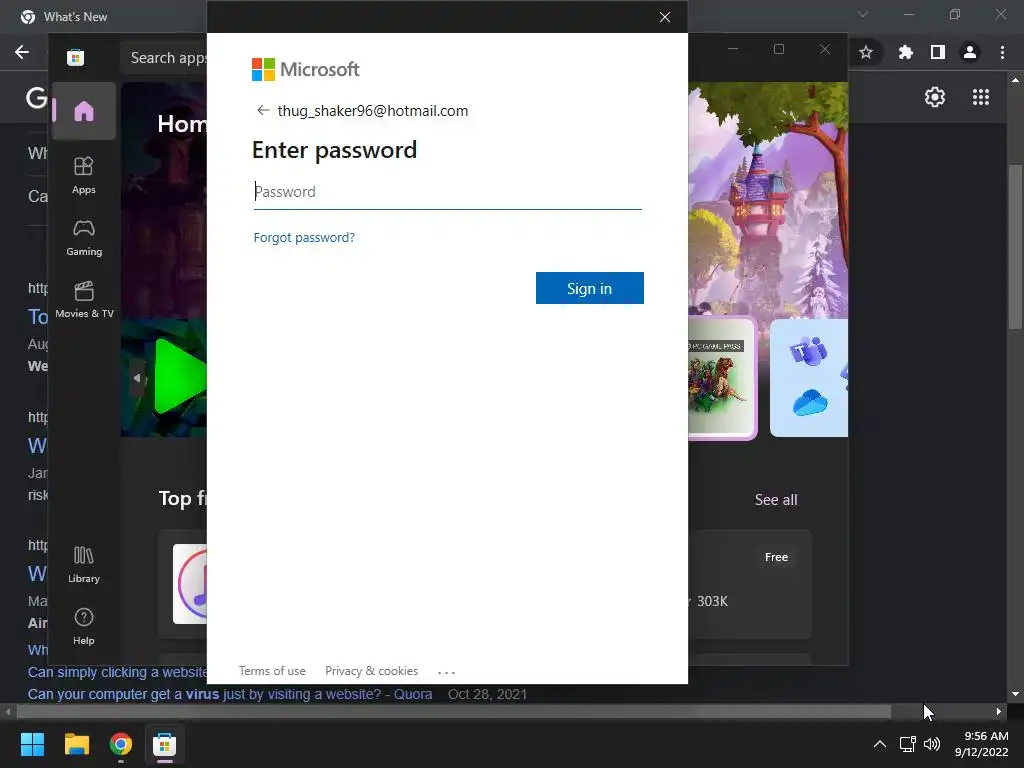
Task: Open Chrome extensions puzzle icon
Action: (x=905, y=52)
